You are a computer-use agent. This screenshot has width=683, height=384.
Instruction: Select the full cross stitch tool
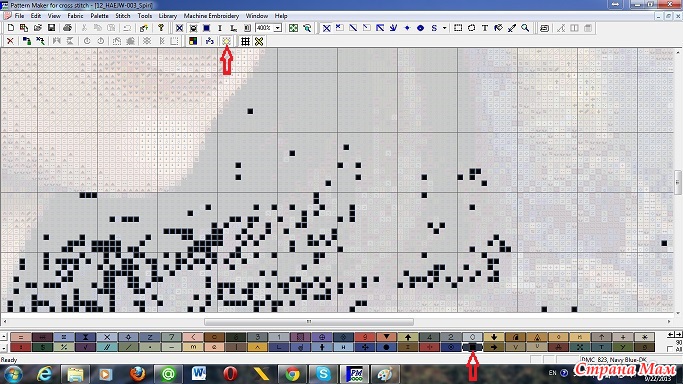point(326,28)
